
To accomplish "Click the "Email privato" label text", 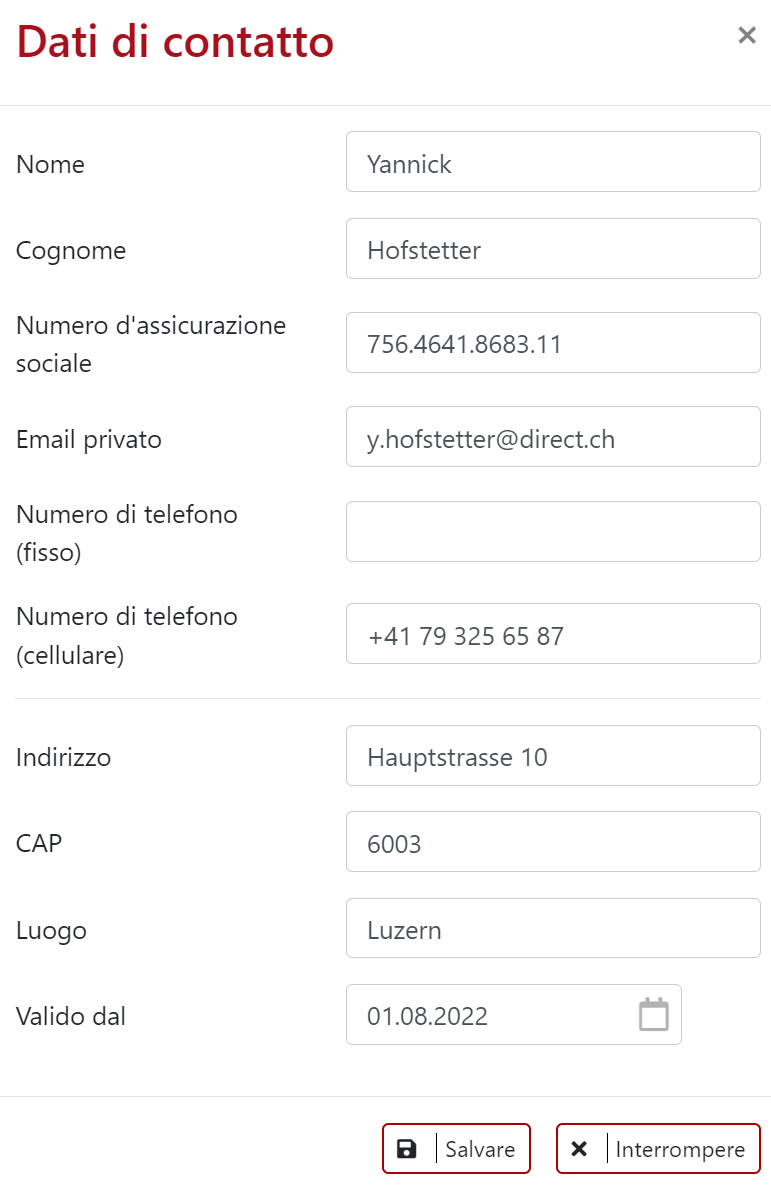I will click(89, 439).
